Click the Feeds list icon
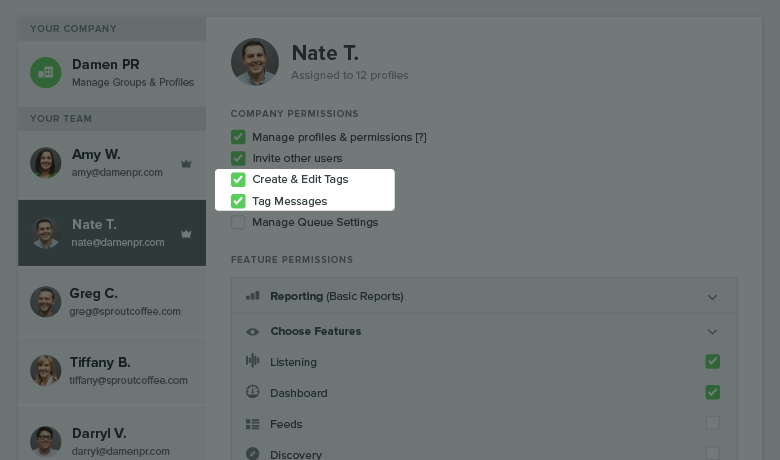780x460 pixels. (x=253, y=424)
